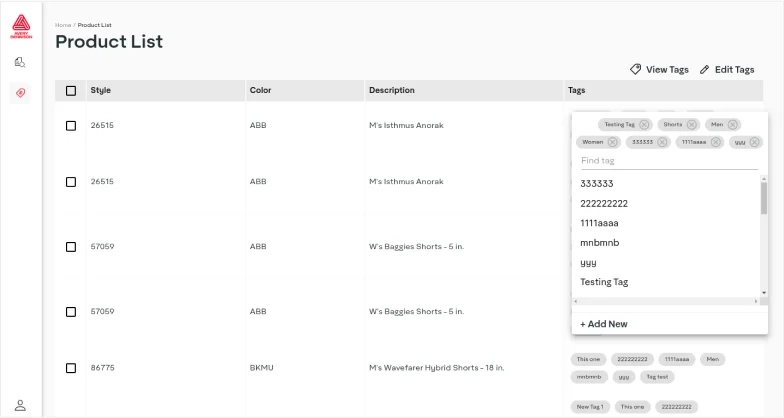This screenshot has height=418, width=784.
Task: Click Edit Tags button
Action: (727, 70)
